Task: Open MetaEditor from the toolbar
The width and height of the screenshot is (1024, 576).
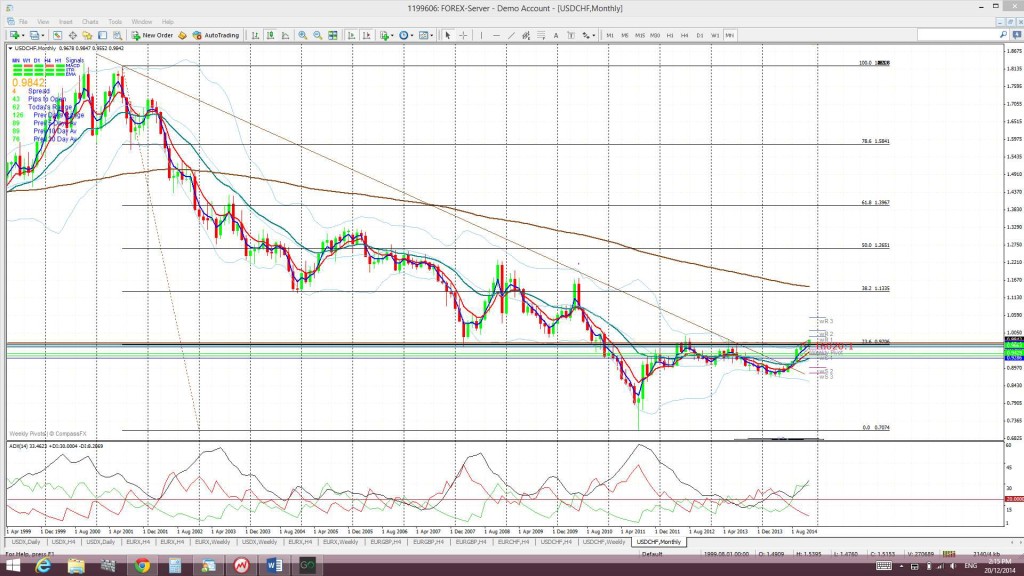Action: pyautogui.click(x=182, y=35)
